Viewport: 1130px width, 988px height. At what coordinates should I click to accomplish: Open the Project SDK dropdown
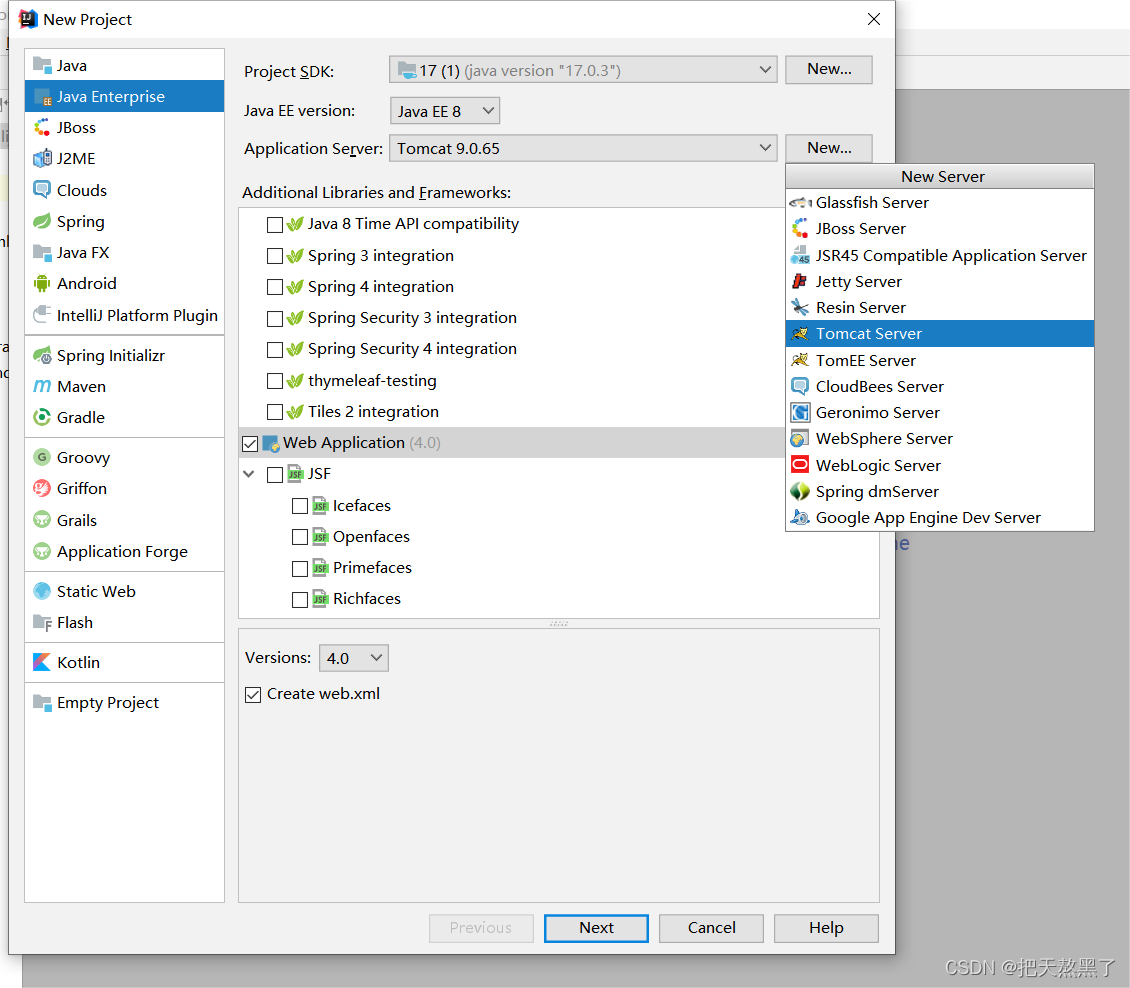pyautogui.click(x=583, y=70)
